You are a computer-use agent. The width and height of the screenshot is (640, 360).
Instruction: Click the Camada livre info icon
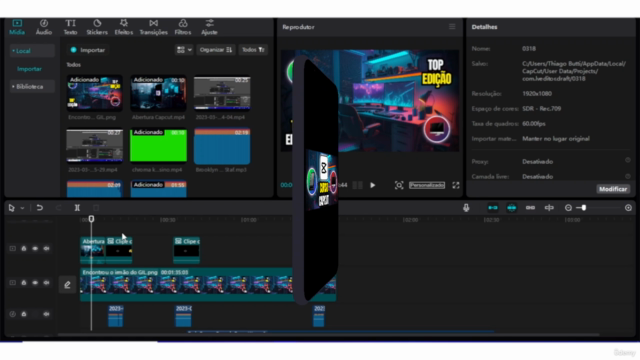point(628,176)
